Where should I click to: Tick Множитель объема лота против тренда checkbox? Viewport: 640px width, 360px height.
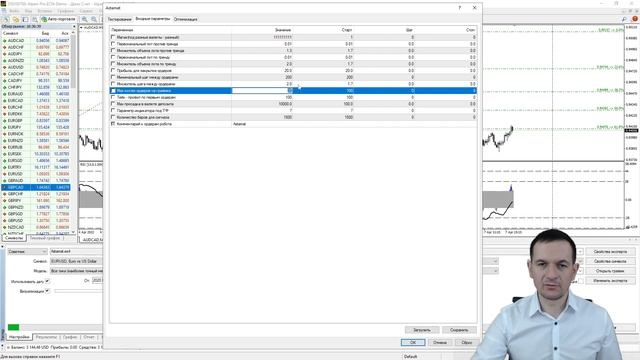(x=113, y=51)
